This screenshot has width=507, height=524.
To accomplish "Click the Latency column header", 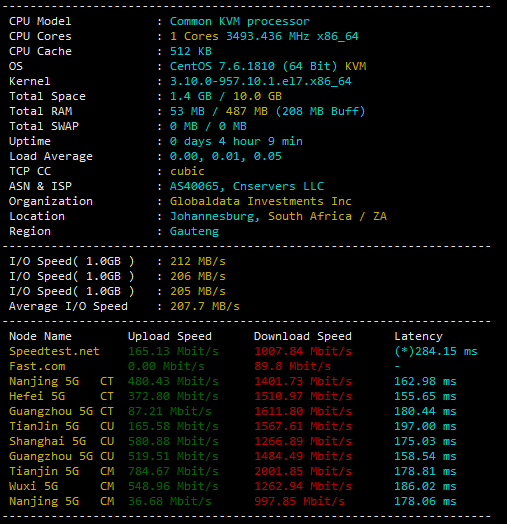I will [418, 336].
